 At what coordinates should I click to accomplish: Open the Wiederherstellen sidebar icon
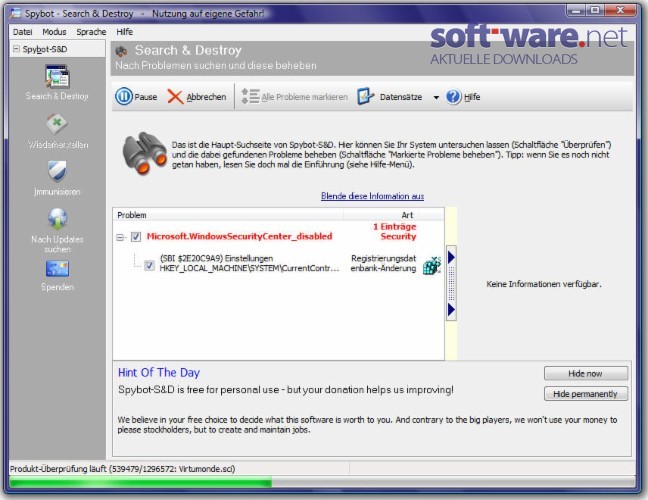point(57,124)
